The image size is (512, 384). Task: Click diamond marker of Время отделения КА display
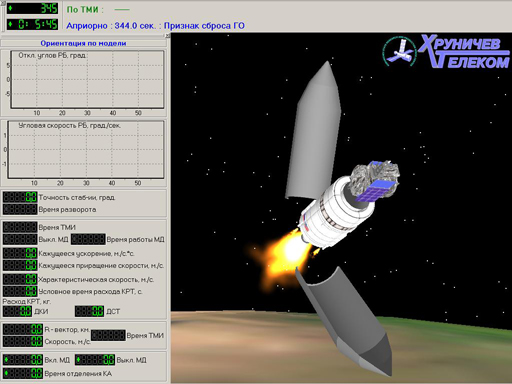(x=7, y=373)
